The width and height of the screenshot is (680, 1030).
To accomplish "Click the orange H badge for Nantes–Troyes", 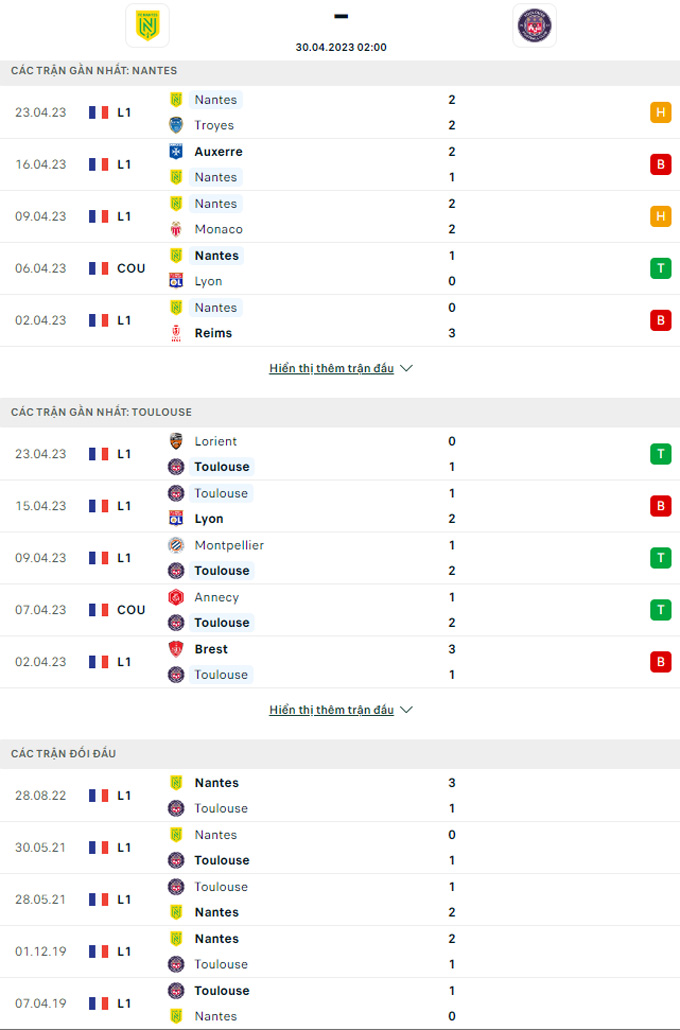I will tap(660, 112).
